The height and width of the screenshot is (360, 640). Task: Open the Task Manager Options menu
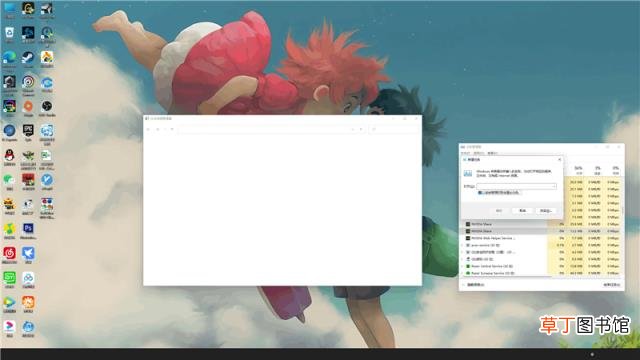pos(478,153)
